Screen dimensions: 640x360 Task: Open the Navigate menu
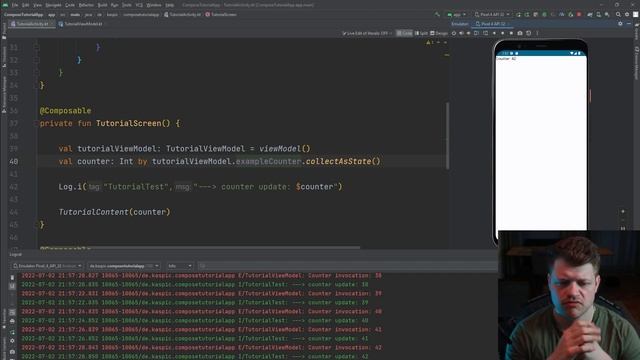point(53,5)
